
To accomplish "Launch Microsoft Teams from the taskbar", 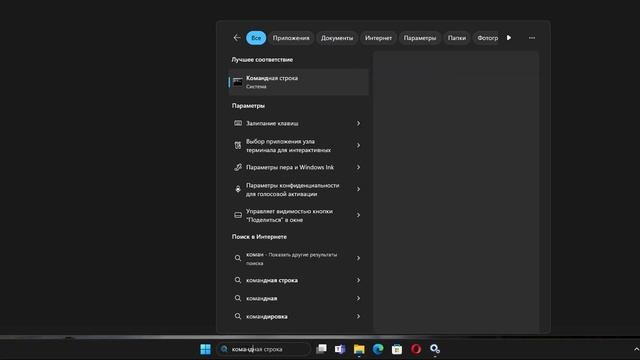I will (x=340, y=349).
